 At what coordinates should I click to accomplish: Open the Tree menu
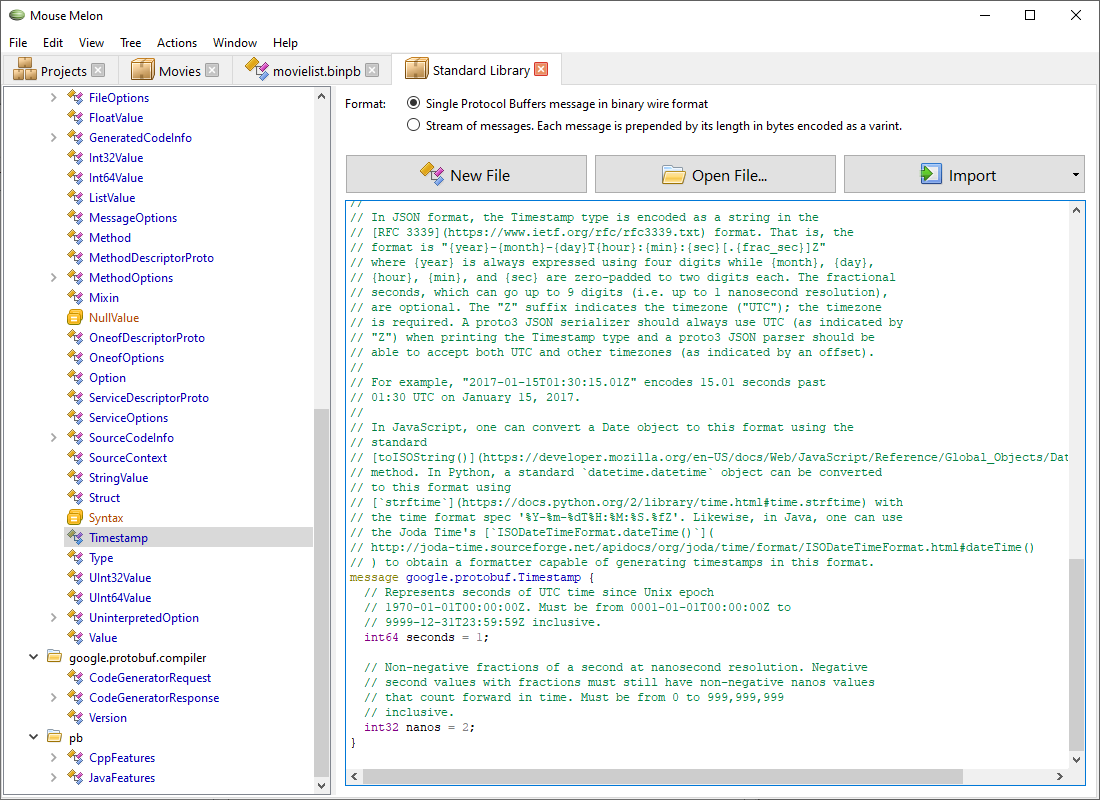pyautogui.click(x=130, y=42)
